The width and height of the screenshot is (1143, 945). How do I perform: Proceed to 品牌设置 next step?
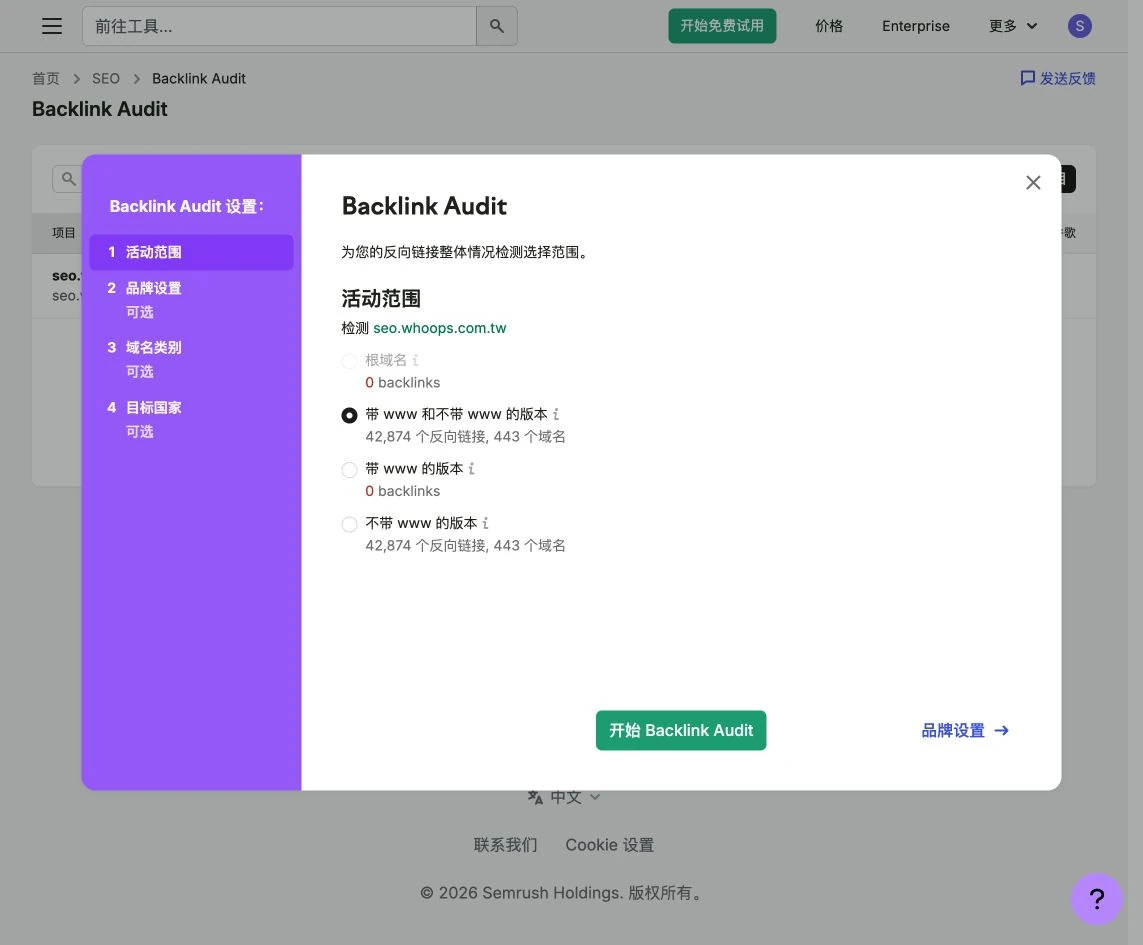(x=965, y=731)
